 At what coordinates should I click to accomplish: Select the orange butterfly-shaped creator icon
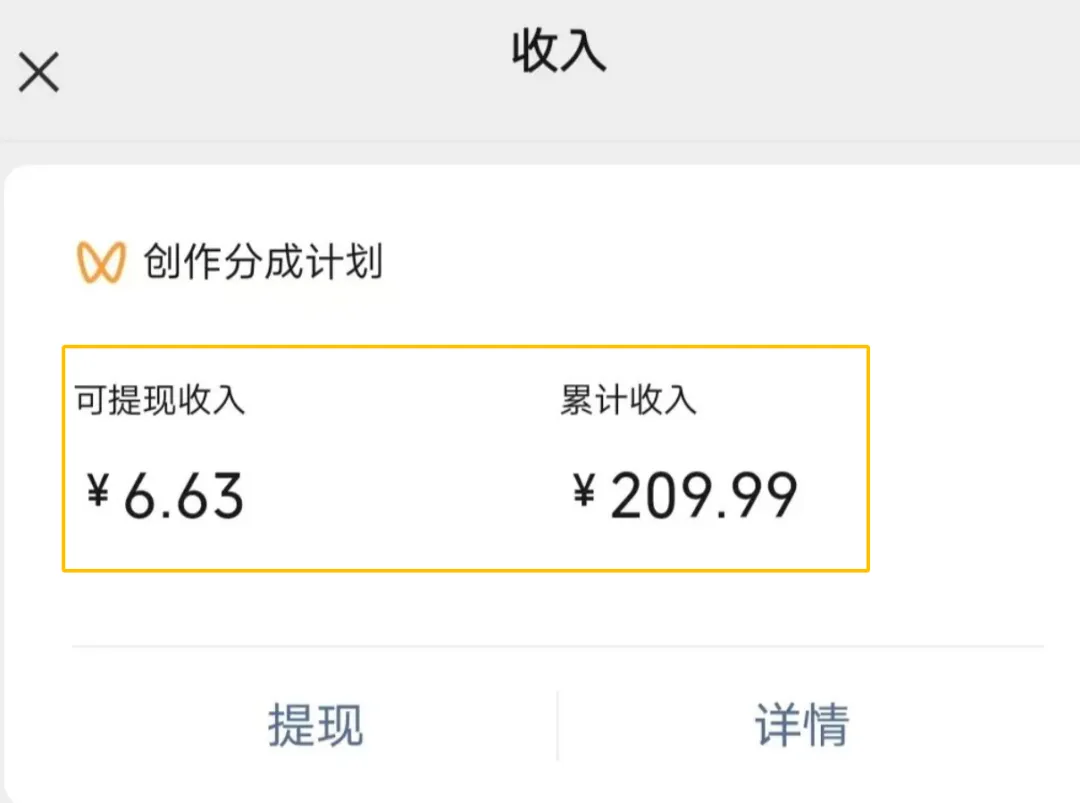pyautogui.click(x=100, y=261)
